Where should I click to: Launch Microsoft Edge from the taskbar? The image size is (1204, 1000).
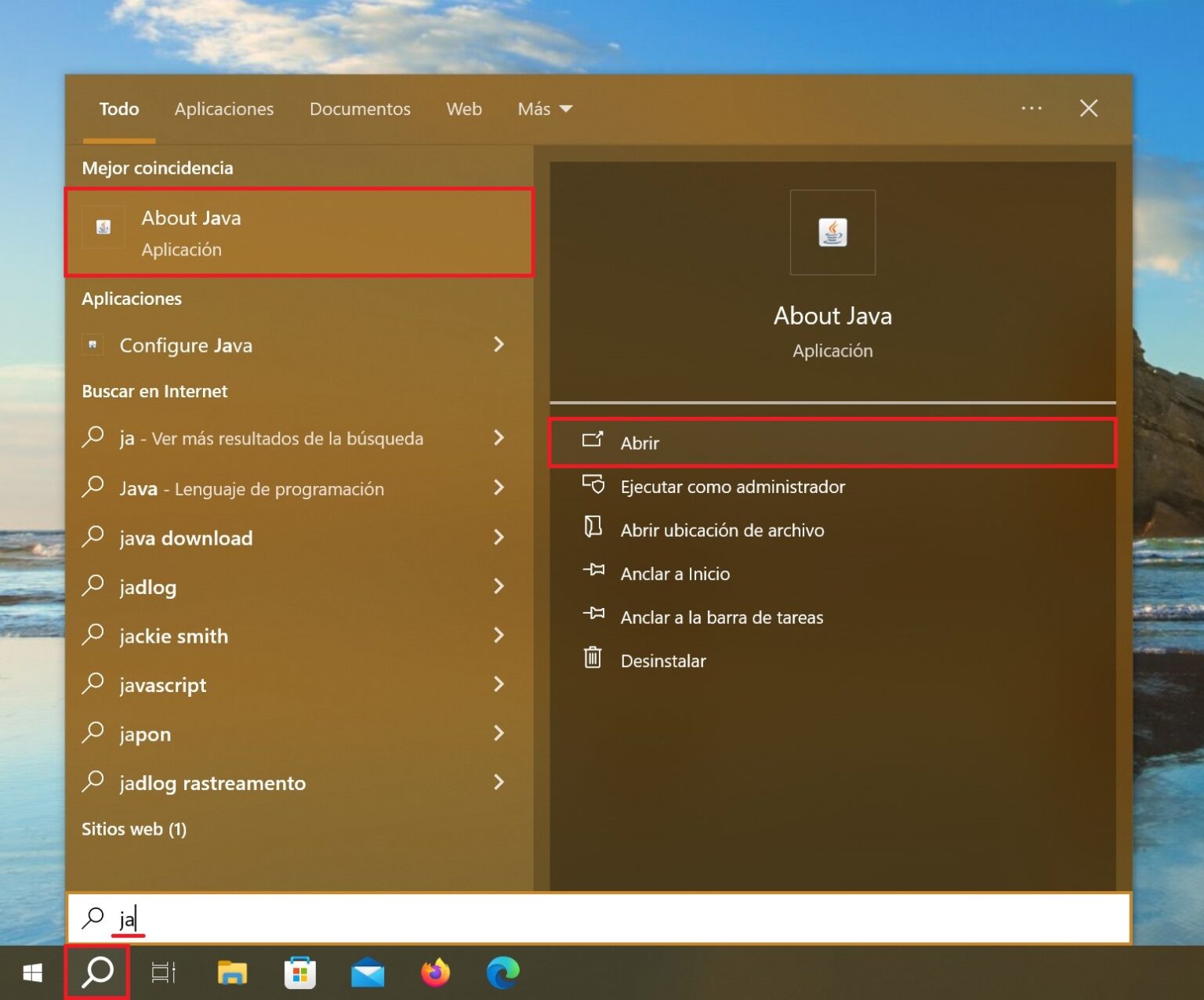point(502,973)
